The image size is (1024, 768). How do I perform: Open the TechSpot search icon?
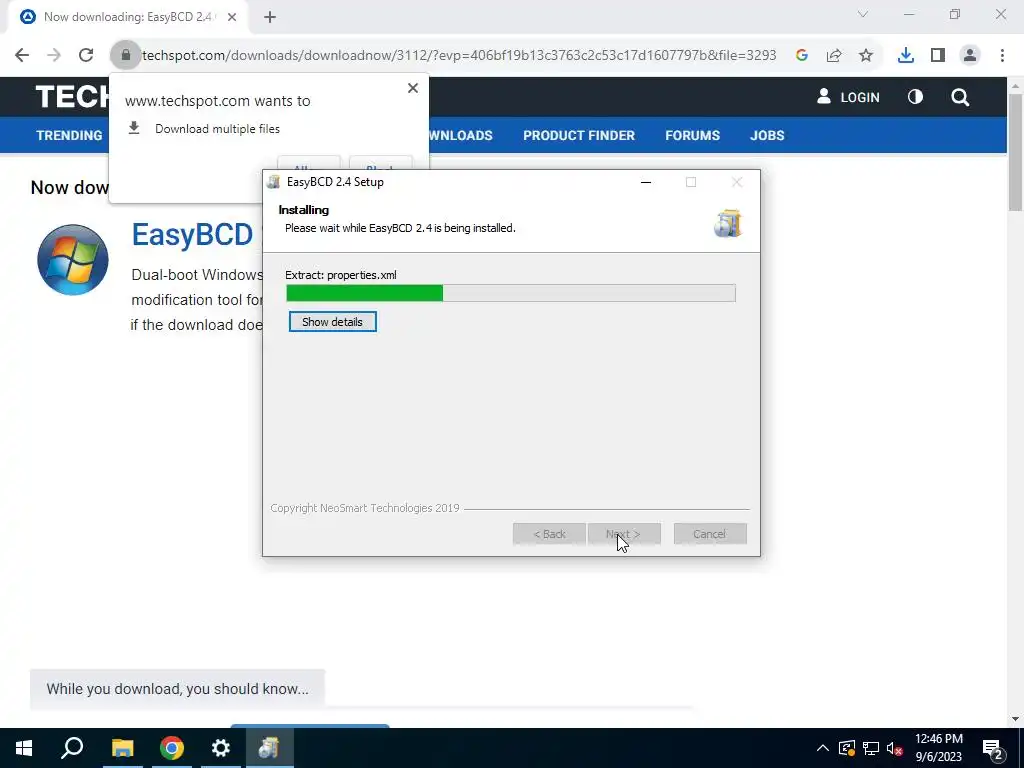coord(960,97)
